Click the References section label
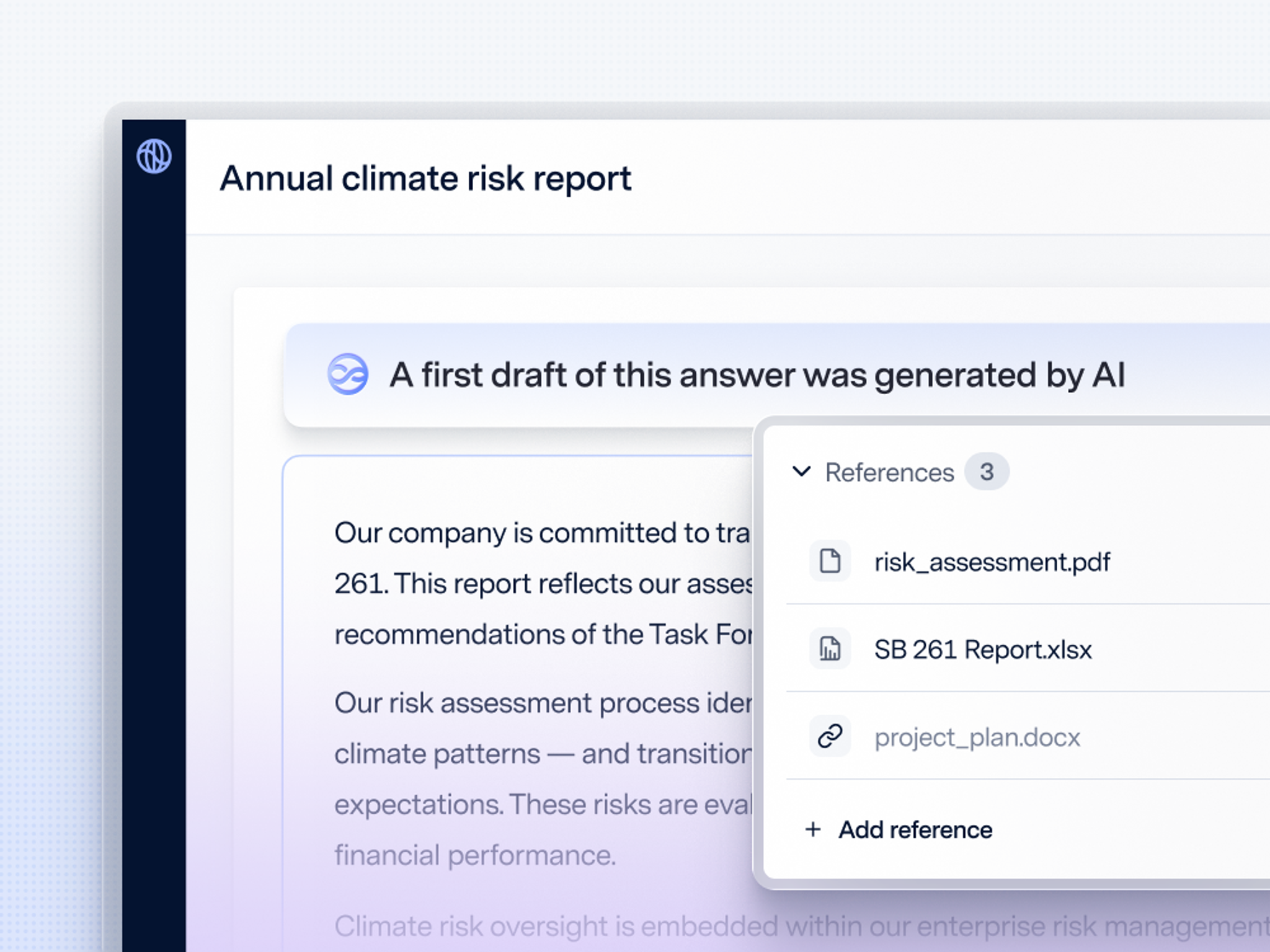Image resolution: width=1270 pixels, height=952 pixels. (x=889, y=472)
